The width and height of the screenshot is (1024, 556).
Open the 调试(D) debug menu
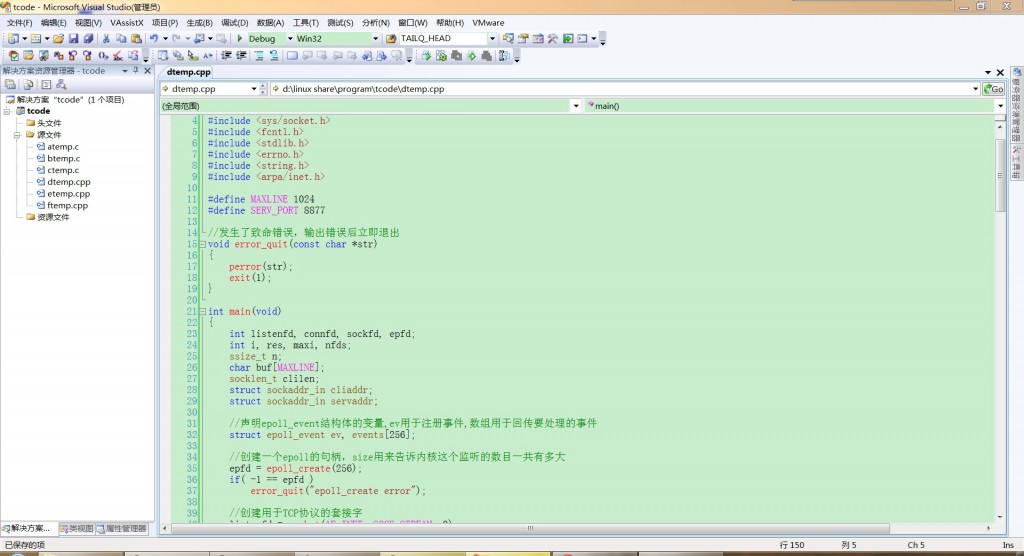tap(234, 23)
